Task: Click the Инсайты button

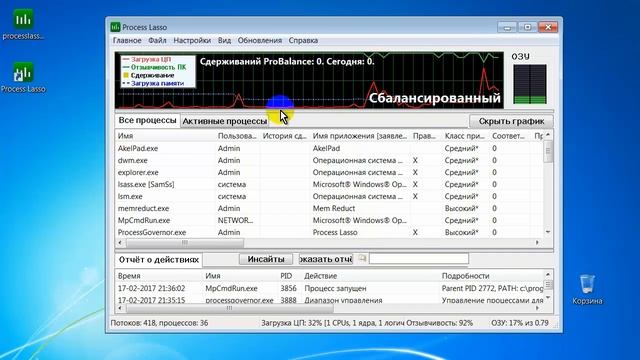Action: [x=266, y=259]
